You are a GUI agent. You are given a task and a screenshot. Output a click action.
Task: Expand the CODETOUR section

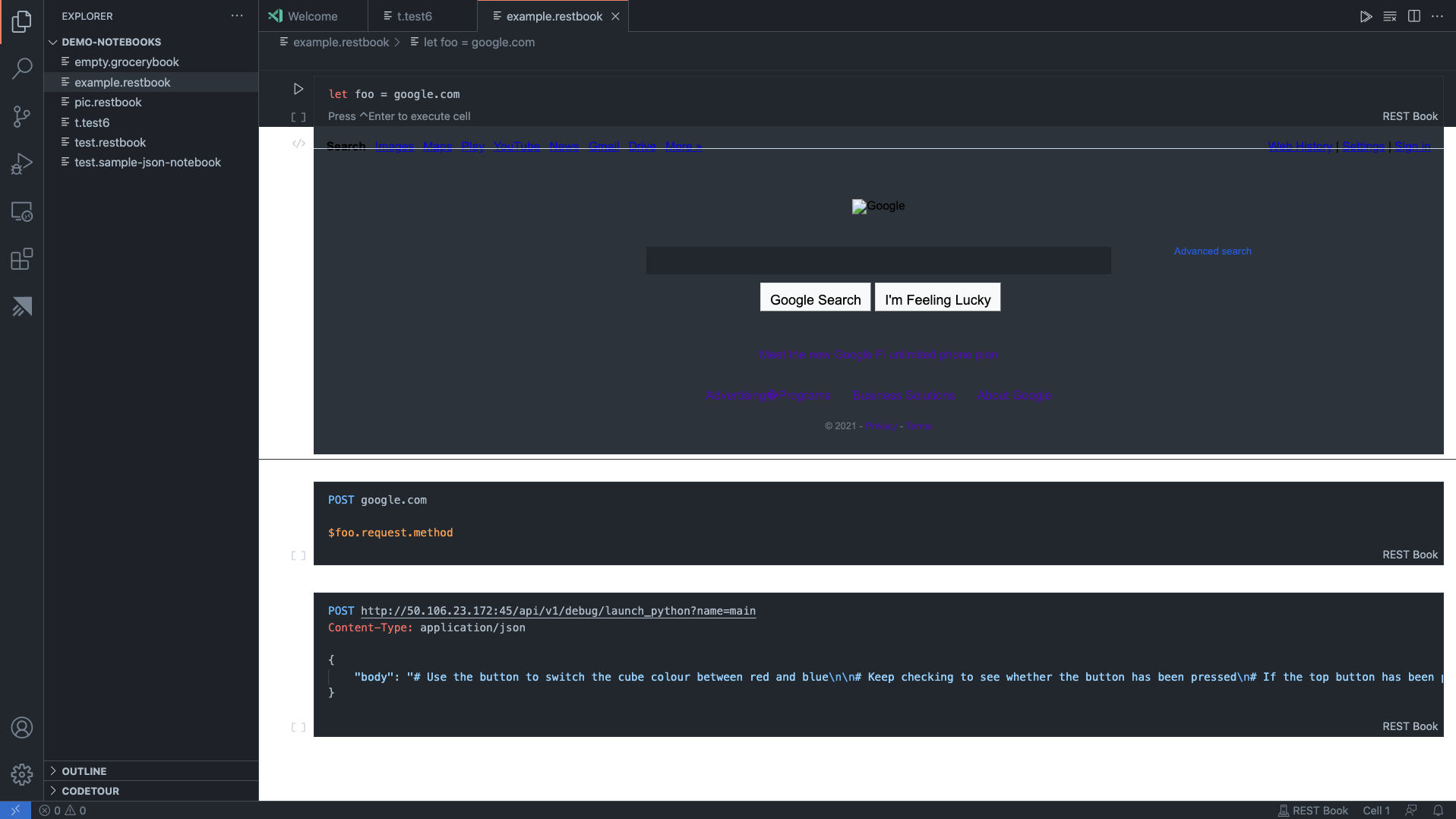coord(90,790)
